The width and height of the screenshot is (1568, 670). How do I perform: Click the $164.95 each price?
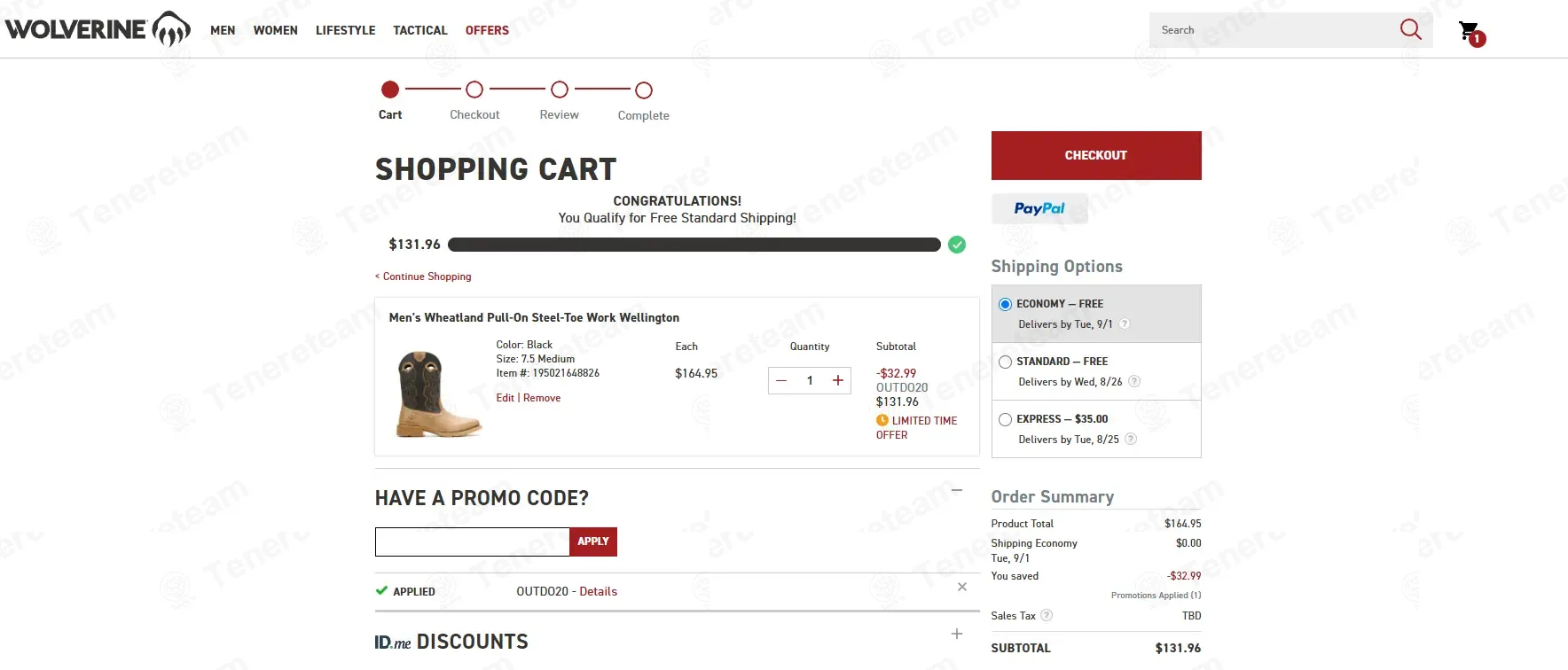pyautogui.click(x=696, y=373)
